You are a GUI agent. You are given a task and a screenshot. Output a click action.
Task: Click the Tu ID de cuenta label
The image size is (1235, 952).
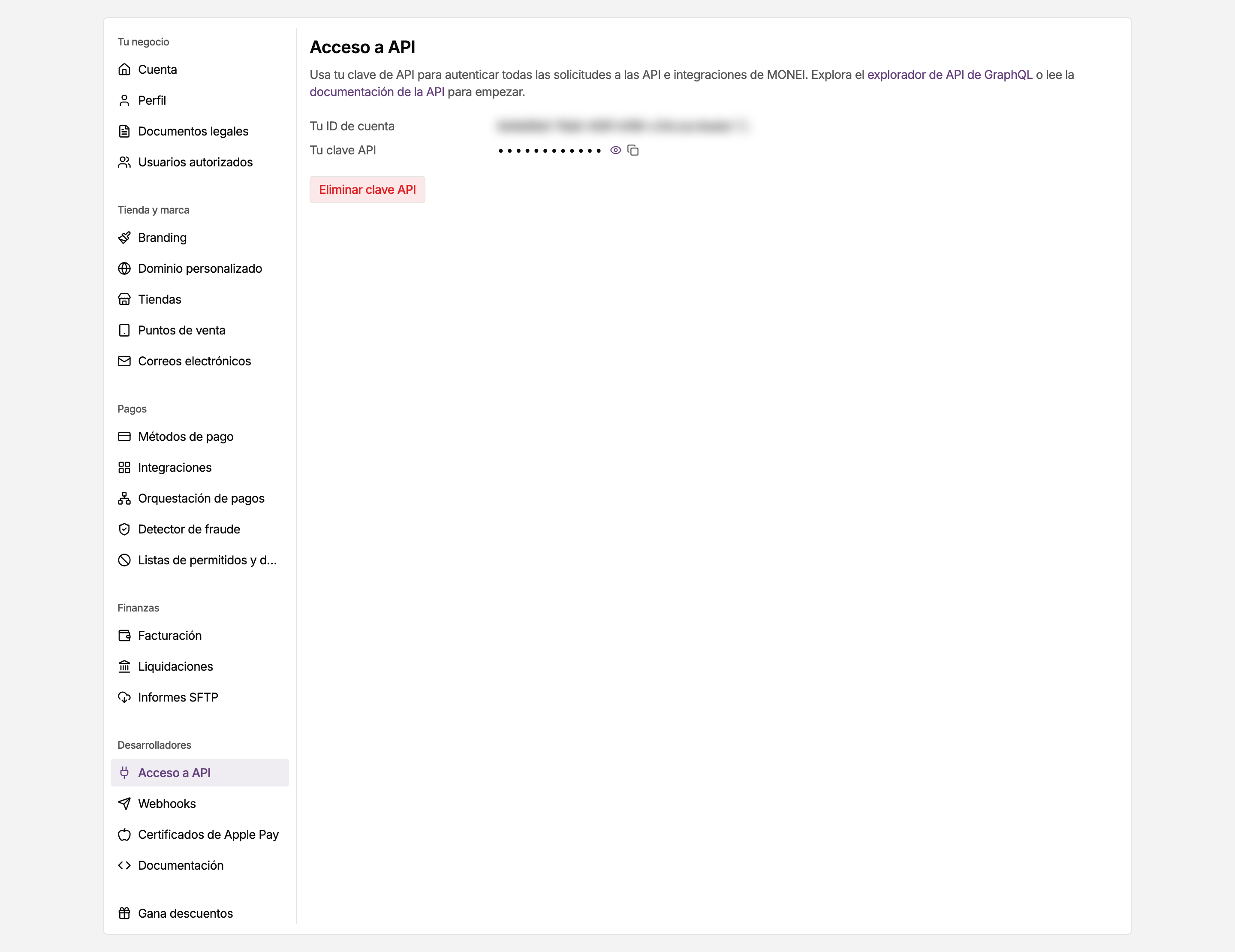tap(352, 126)
